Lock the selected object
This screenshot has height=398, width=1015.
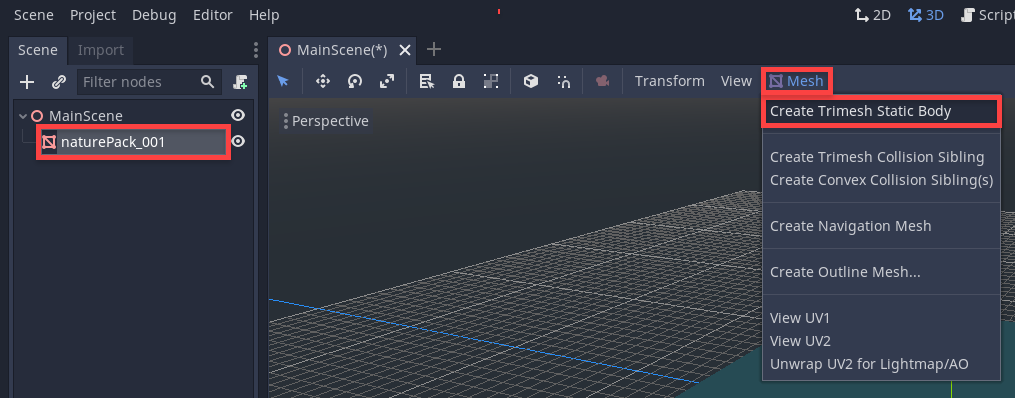pyautogui.click(x=459, y=81)
